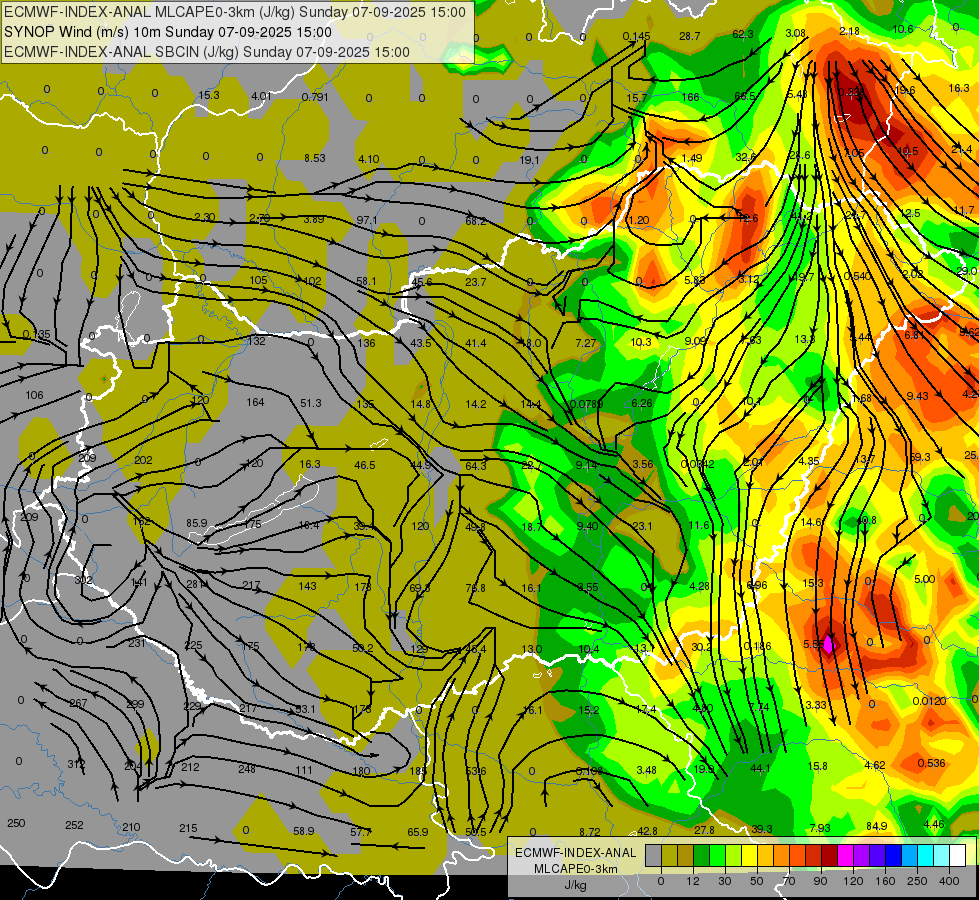
Task: Click the map value 215
Action: pyautogui.click(x=189, y=828)
